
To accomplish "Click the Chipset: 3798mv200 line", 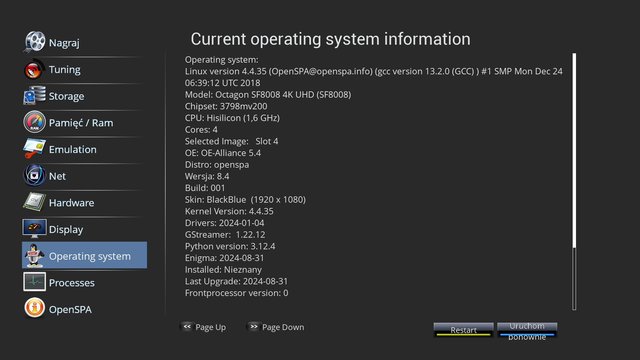I will [226, 106].
